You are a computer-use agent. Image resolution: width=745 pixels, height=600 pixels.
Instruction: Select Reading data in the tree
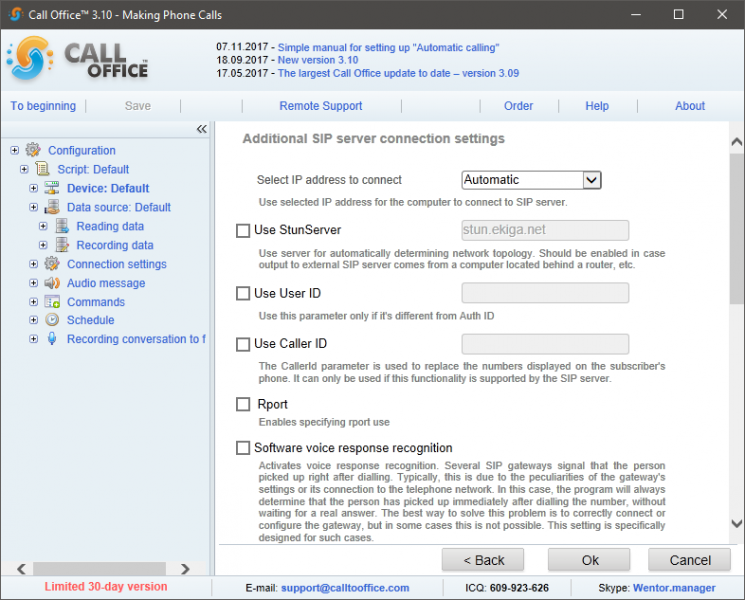click(x=110, y=227)
